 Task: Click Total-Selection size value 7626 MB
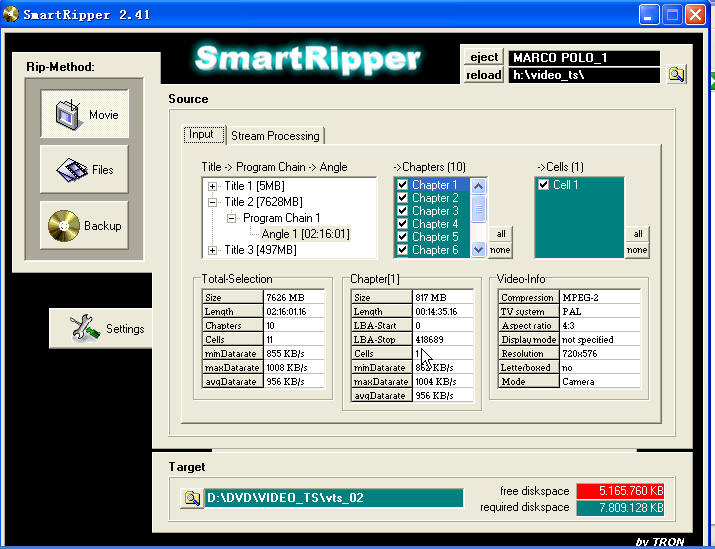[x=294, y=297]
